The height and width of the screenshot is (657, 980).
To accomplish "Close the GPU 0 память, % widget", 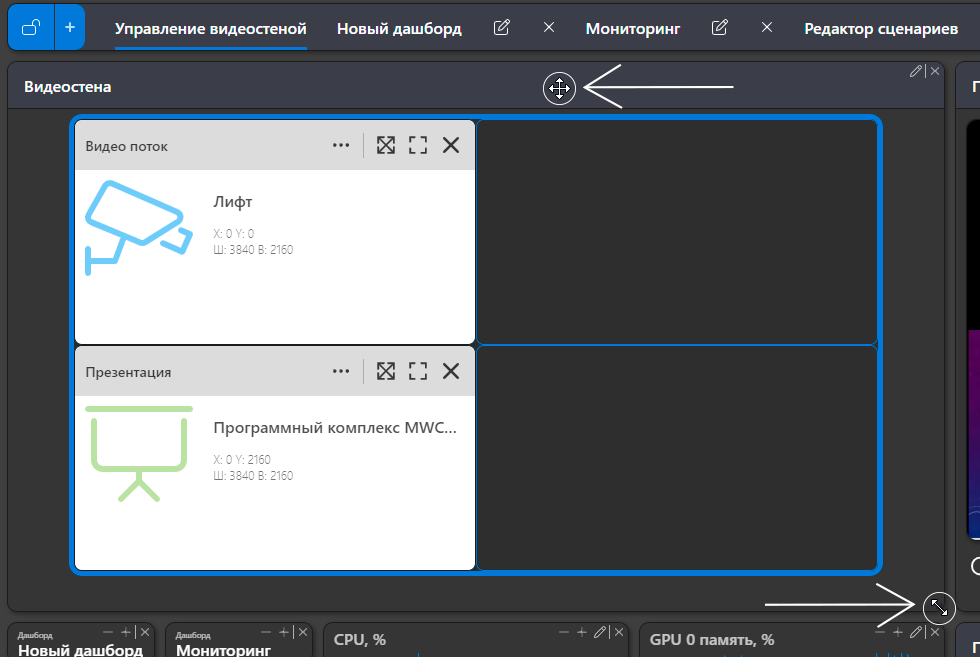I will [935, 632].
